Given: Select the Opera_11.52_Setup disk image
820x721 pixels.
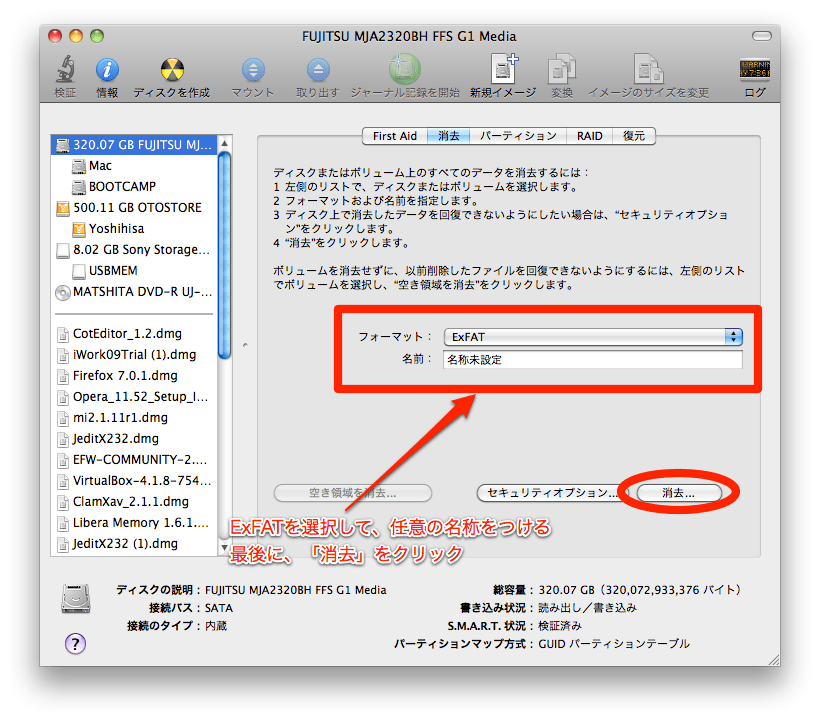Looking at the screenshot, I should click(134, 396).
